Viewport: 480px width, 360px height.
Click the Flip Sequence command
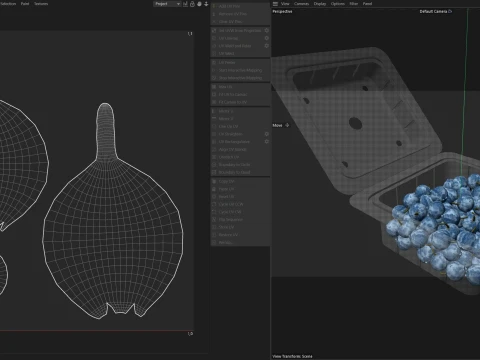[240, 220]
